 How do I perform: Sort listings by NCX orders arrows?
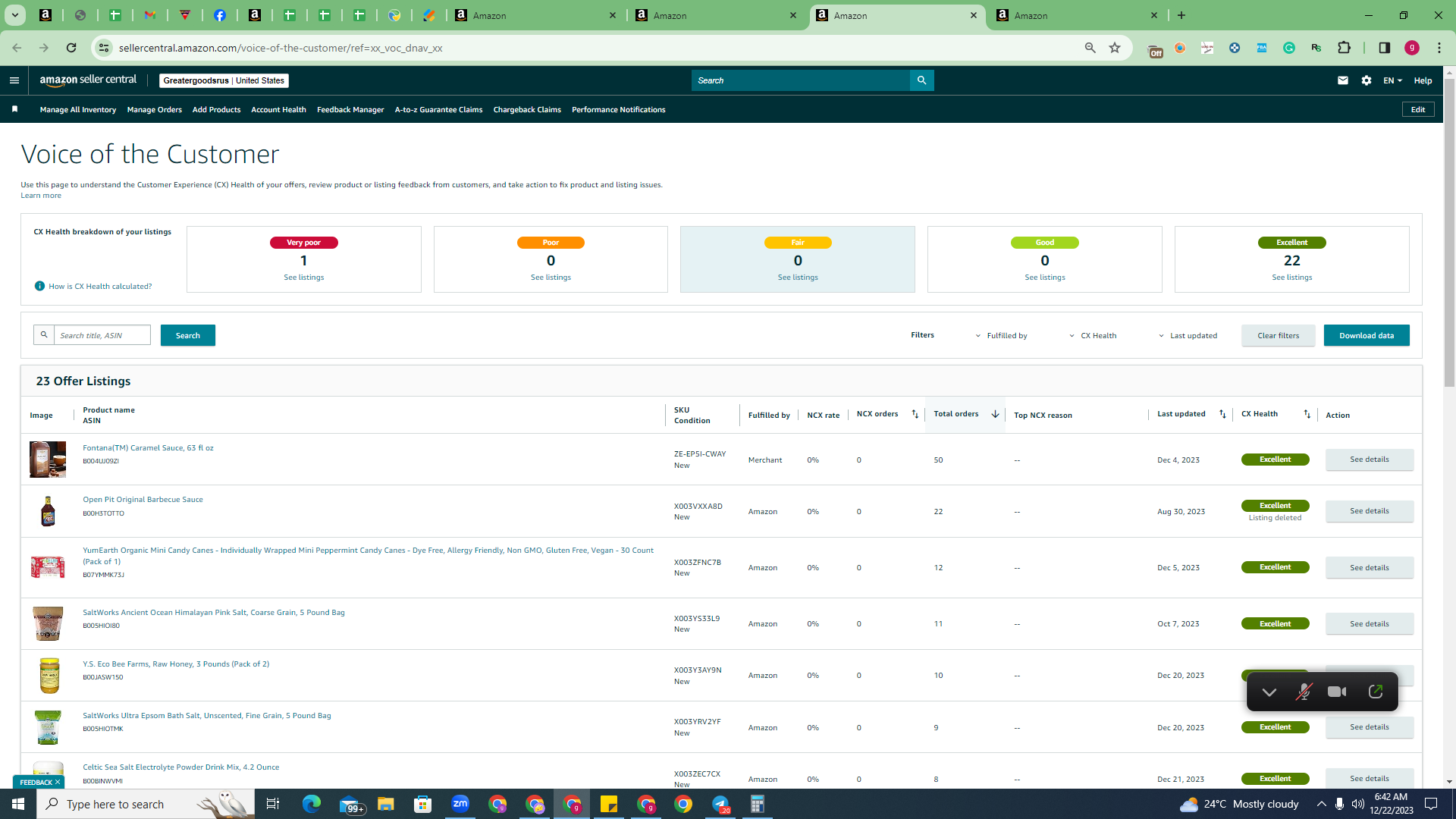pos(915,414)
